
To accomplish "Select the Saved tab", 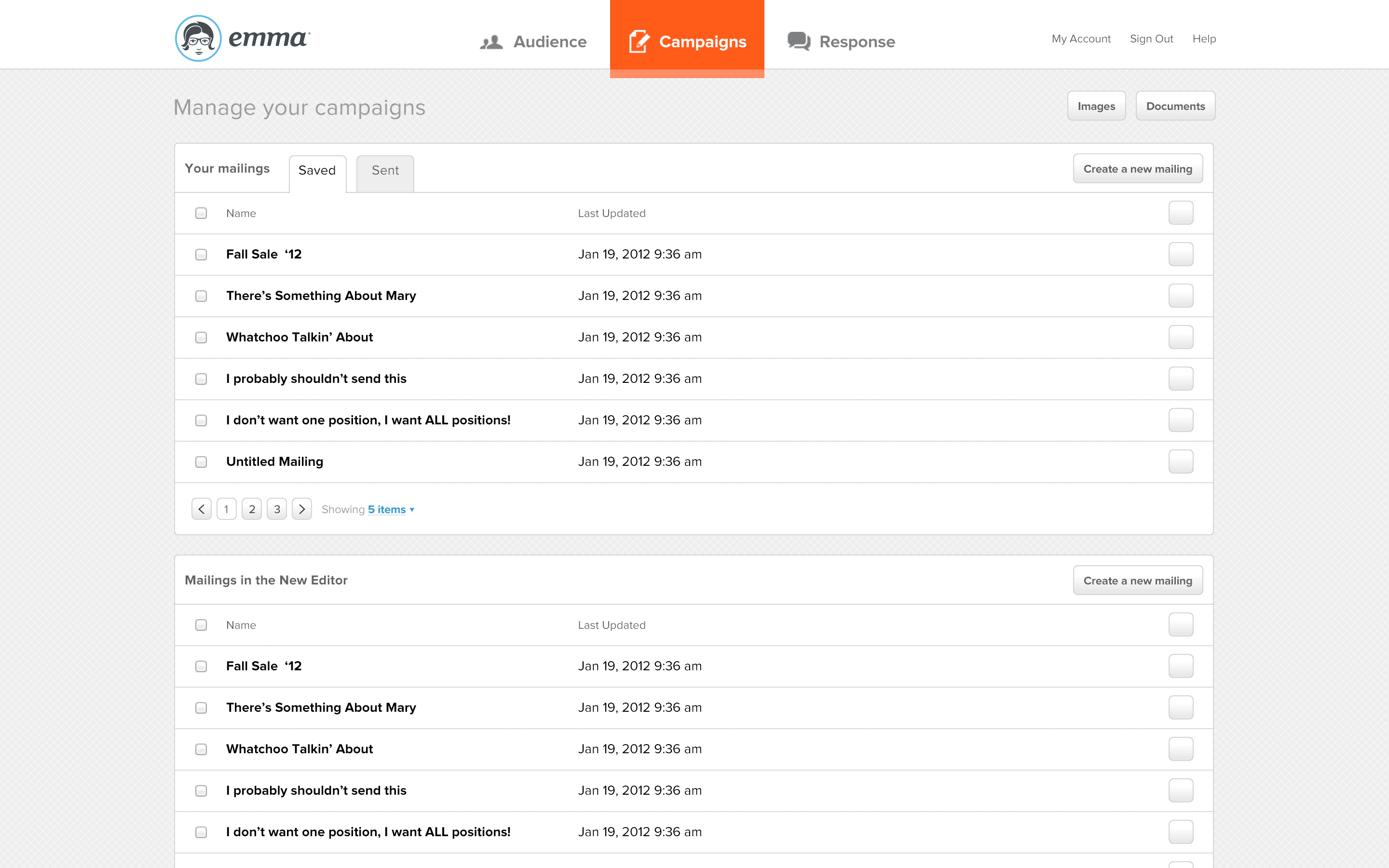I will tap(317, 171).
